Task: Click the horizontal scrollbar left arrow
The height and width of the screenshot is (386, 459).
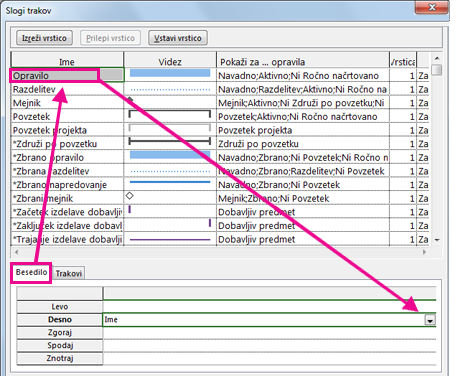Action: 17,252
